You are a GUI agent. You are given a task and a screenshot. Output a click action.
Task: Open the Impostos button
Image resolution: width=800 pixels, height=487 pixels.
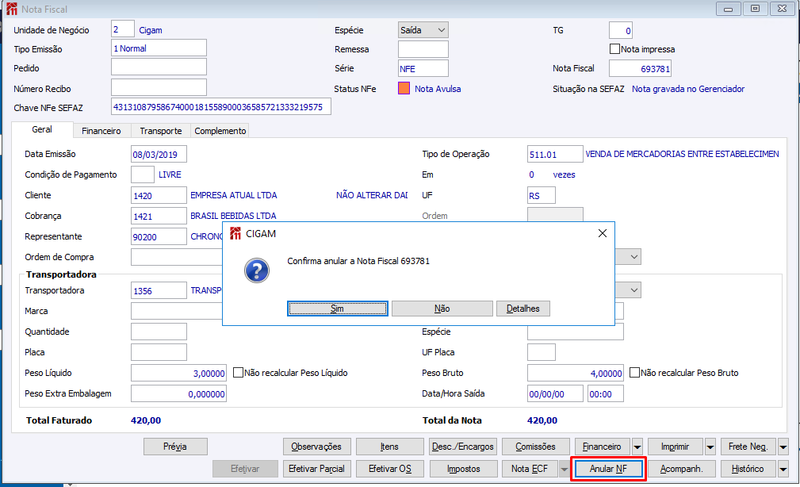463,469
